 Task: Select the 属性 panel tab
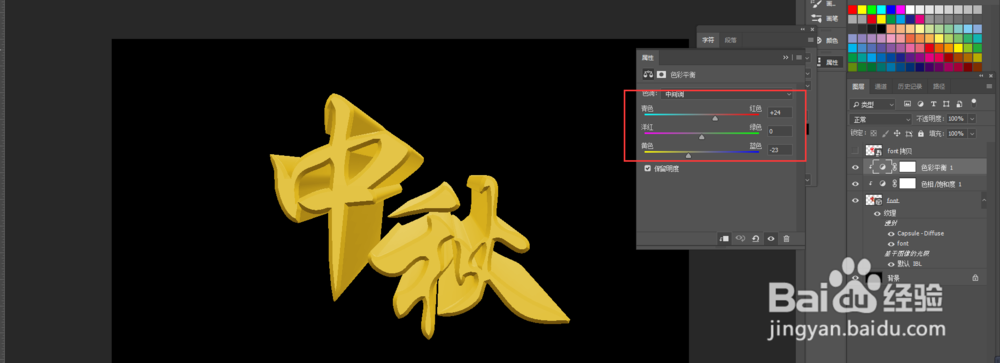point(647,58)
